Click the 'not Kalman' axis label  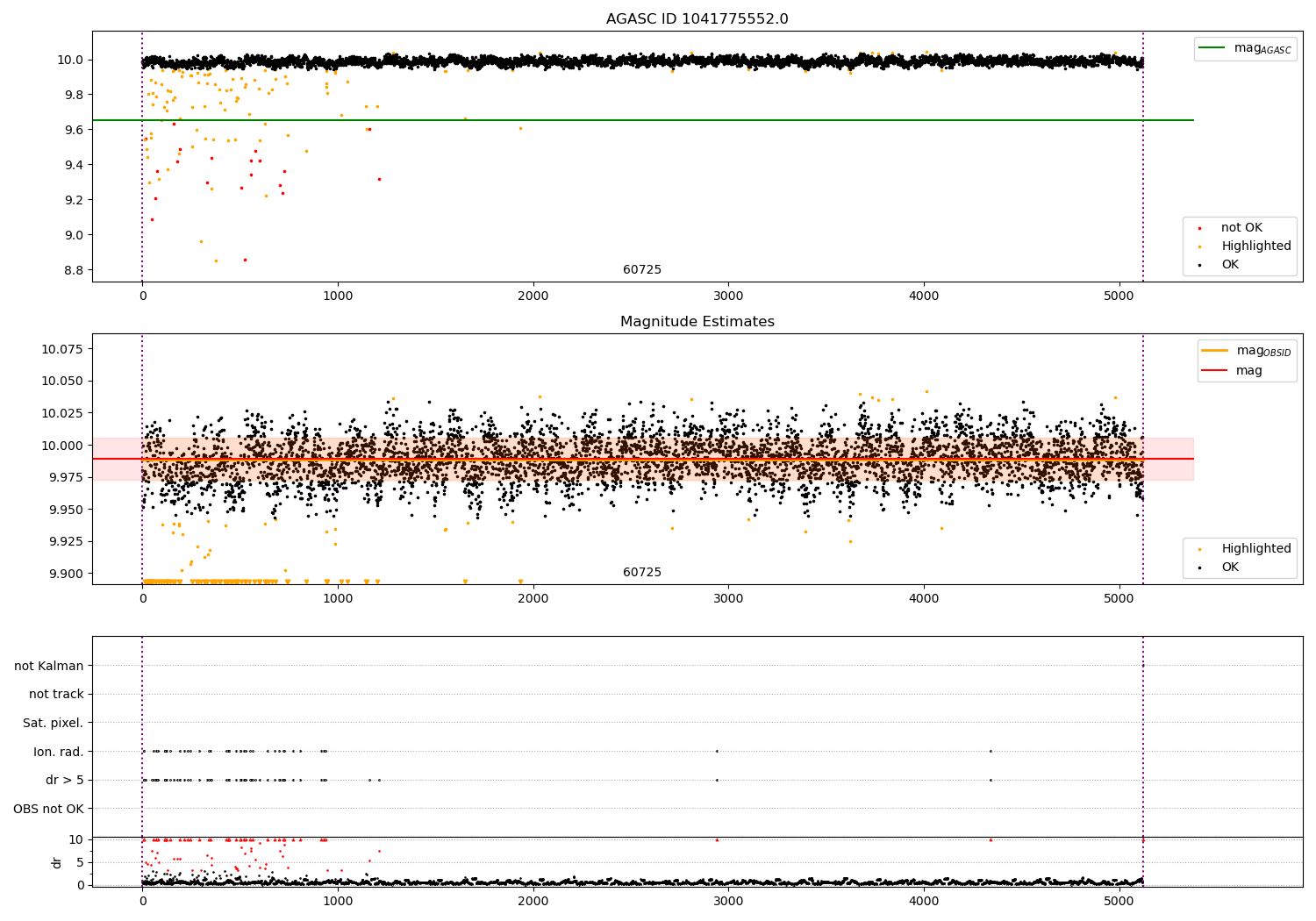[49, 667]
